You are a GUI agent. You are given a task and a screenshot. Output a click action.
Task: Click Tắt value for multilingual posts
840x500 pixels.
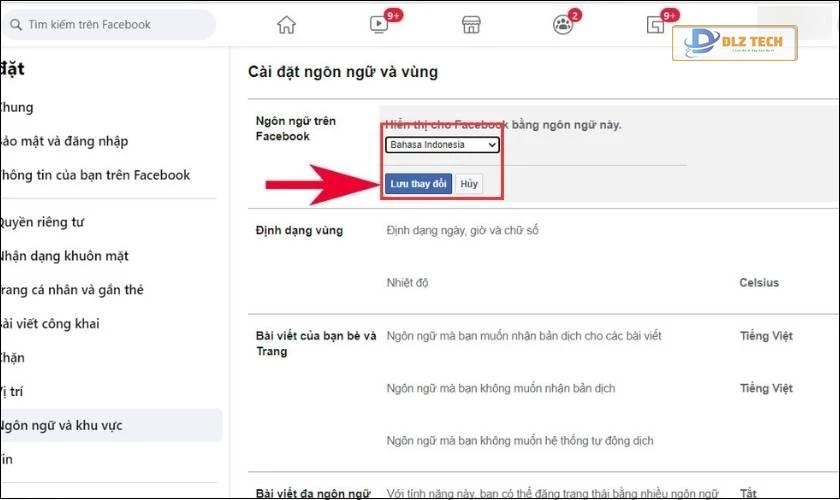click(748, 493)
